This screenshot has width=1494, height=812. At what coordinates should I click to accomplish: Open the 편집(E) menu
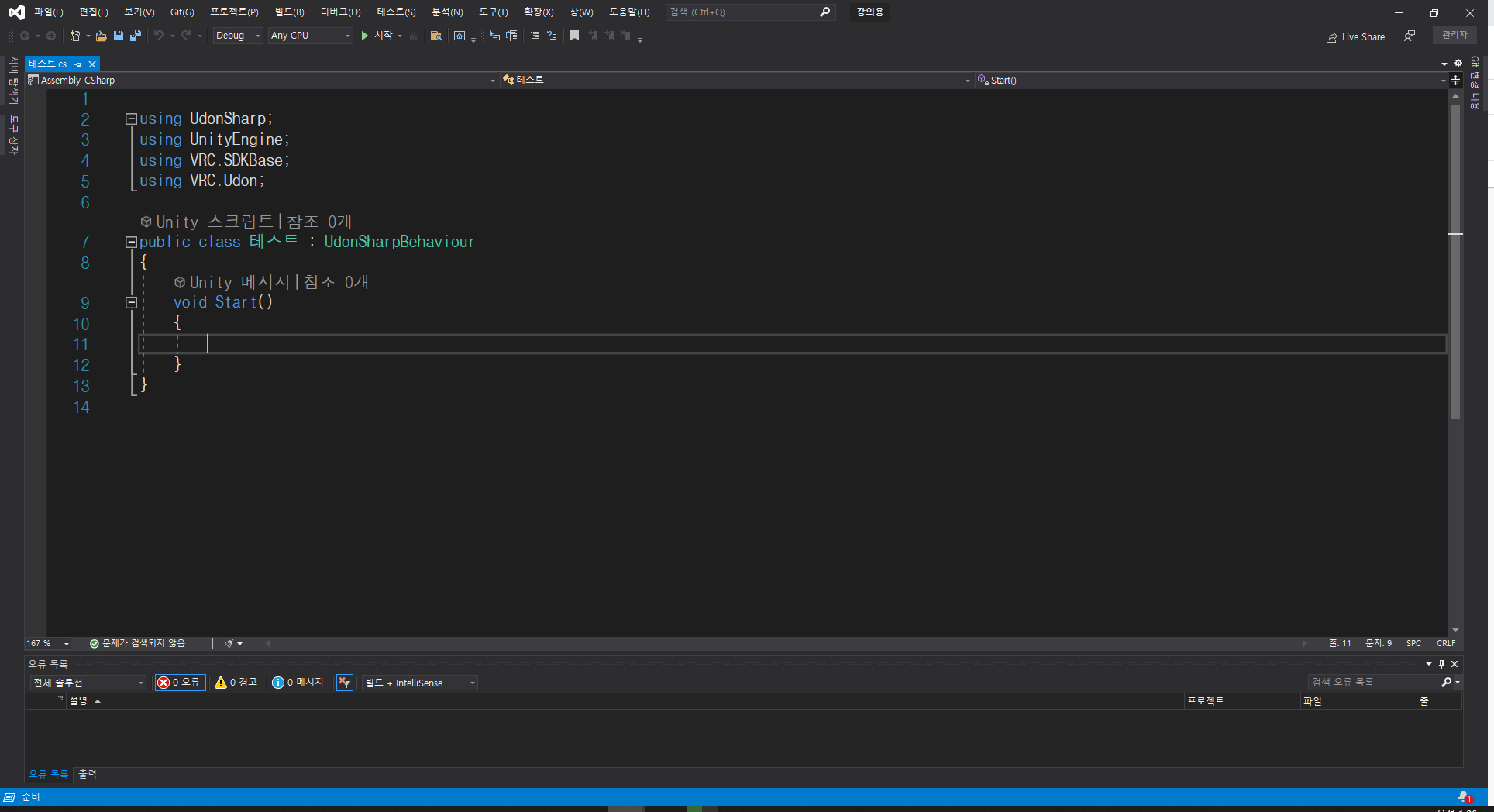click(x=94, y=12)
